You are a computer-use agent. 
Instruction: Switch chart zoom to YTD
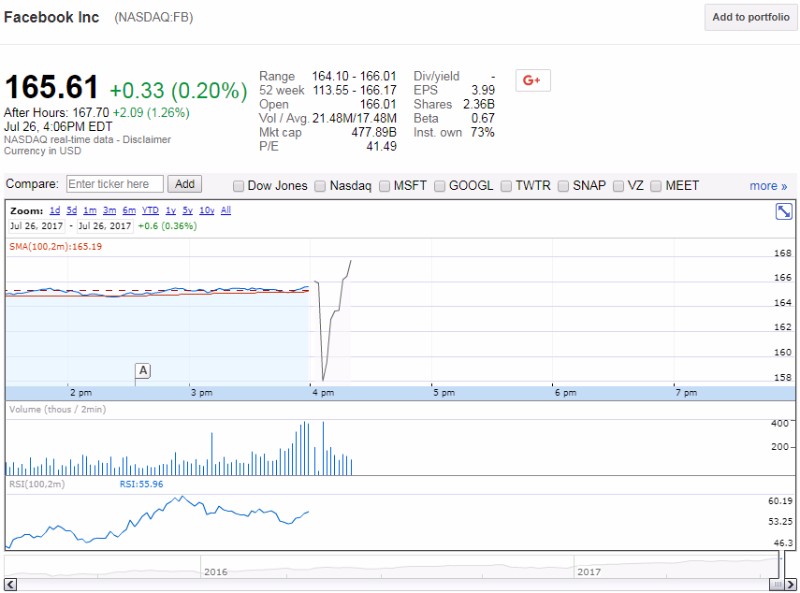point(150,210)
